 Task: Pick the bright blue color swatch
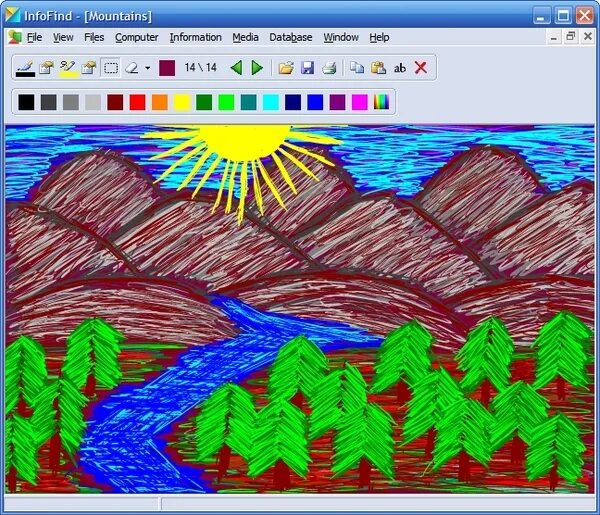[x=315, y=102]
